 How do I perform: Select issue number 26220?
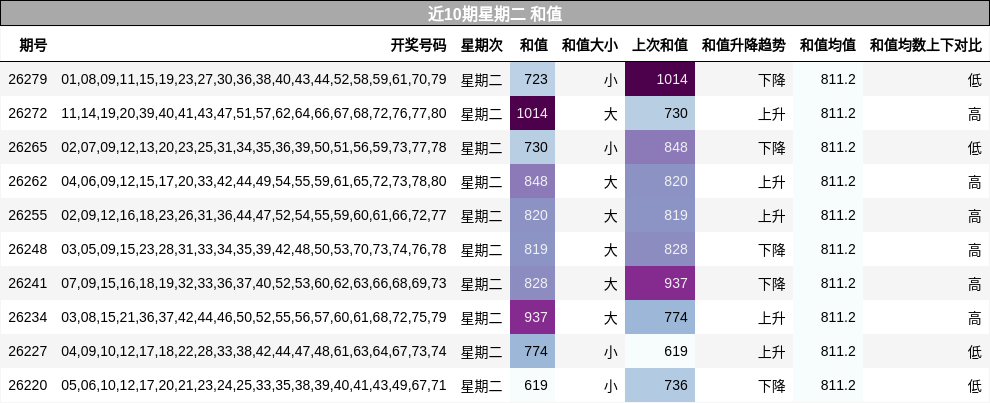coord(28,385)
